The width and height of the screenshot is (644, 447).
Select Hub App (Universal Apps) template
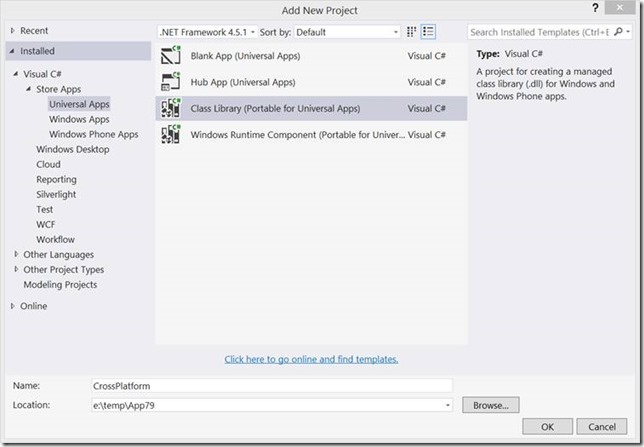coord(311,82)
